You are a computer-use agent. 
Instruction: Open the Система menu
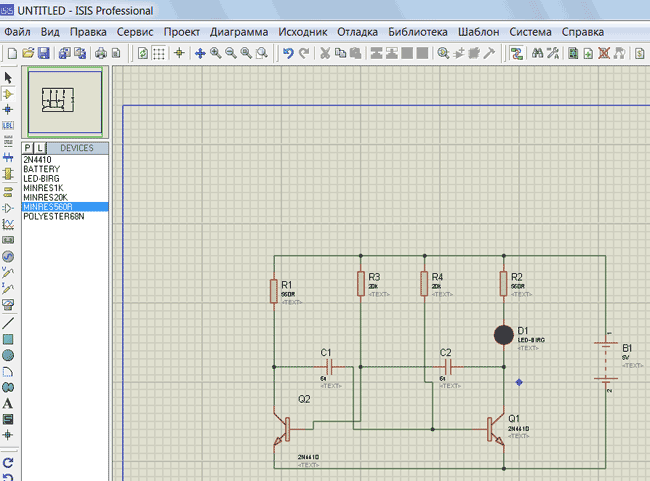click(531, 32)
